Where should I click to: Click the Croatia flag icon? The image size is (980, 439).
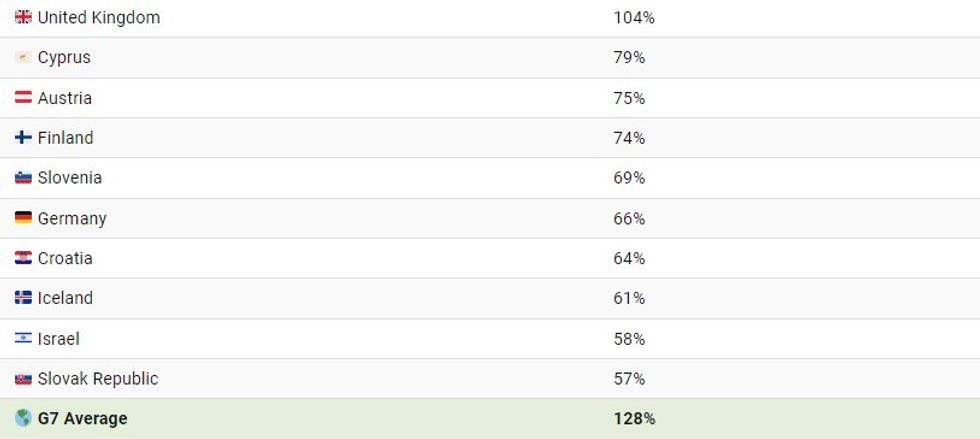point(23,258)
